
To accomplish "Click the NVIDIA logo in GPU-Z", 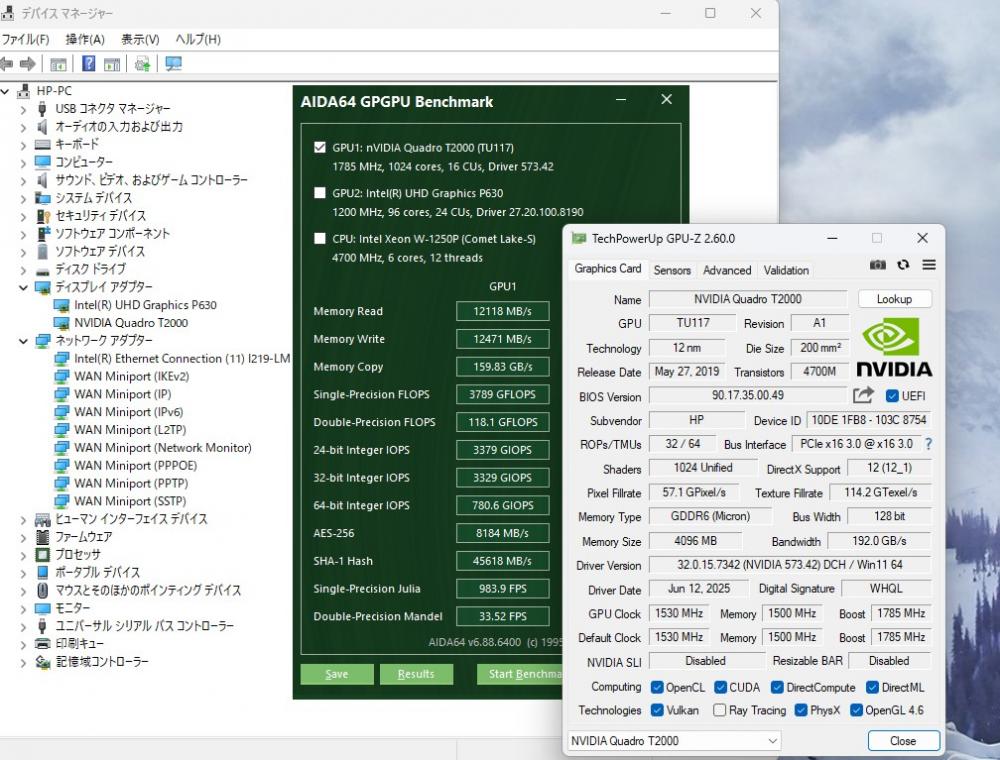I will (x=894, y=348).
